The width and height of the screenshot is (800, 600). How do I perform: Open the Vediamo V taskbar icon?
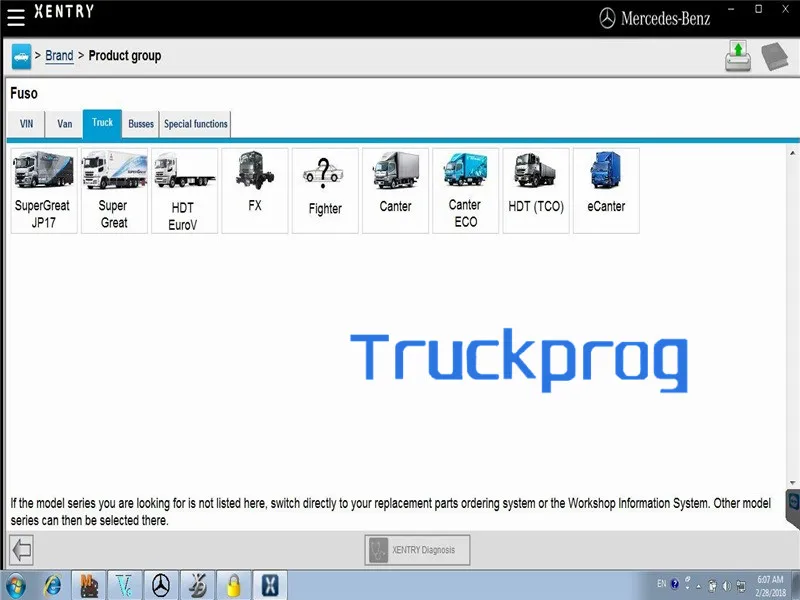coord(125,586)
